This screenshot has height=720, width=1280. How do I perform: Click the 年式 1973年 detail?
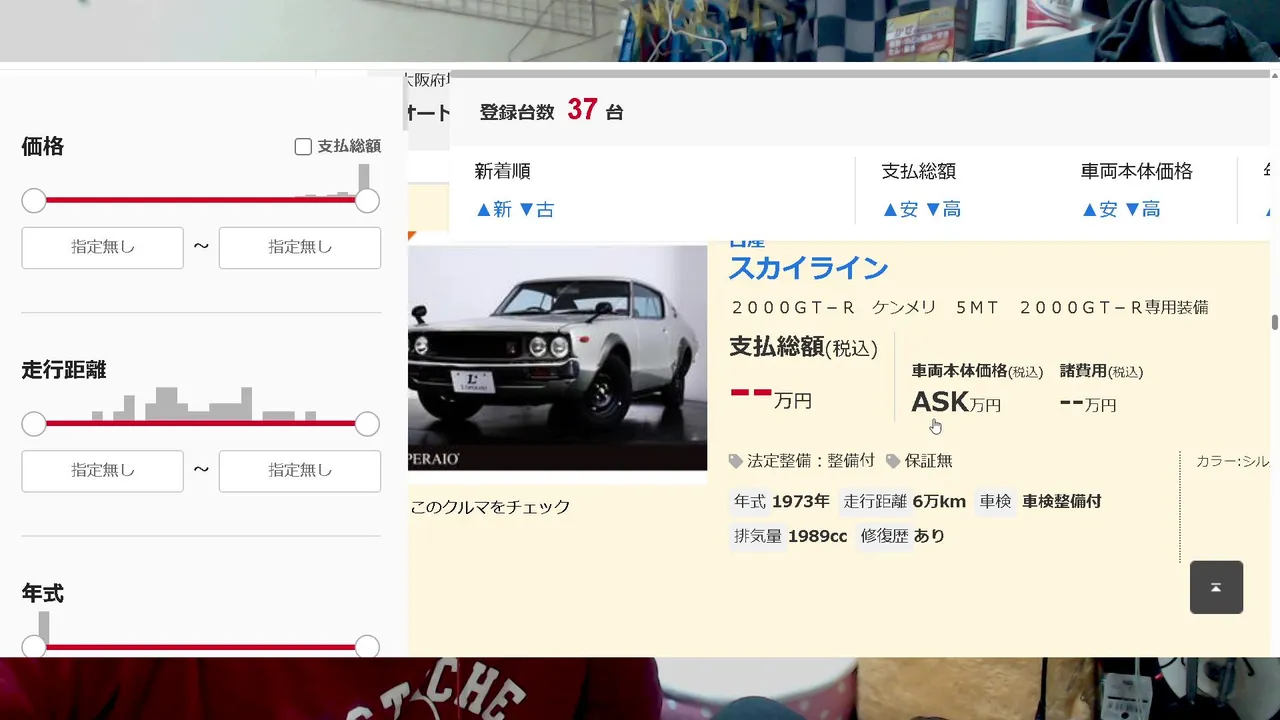click(x=781, y=501)
